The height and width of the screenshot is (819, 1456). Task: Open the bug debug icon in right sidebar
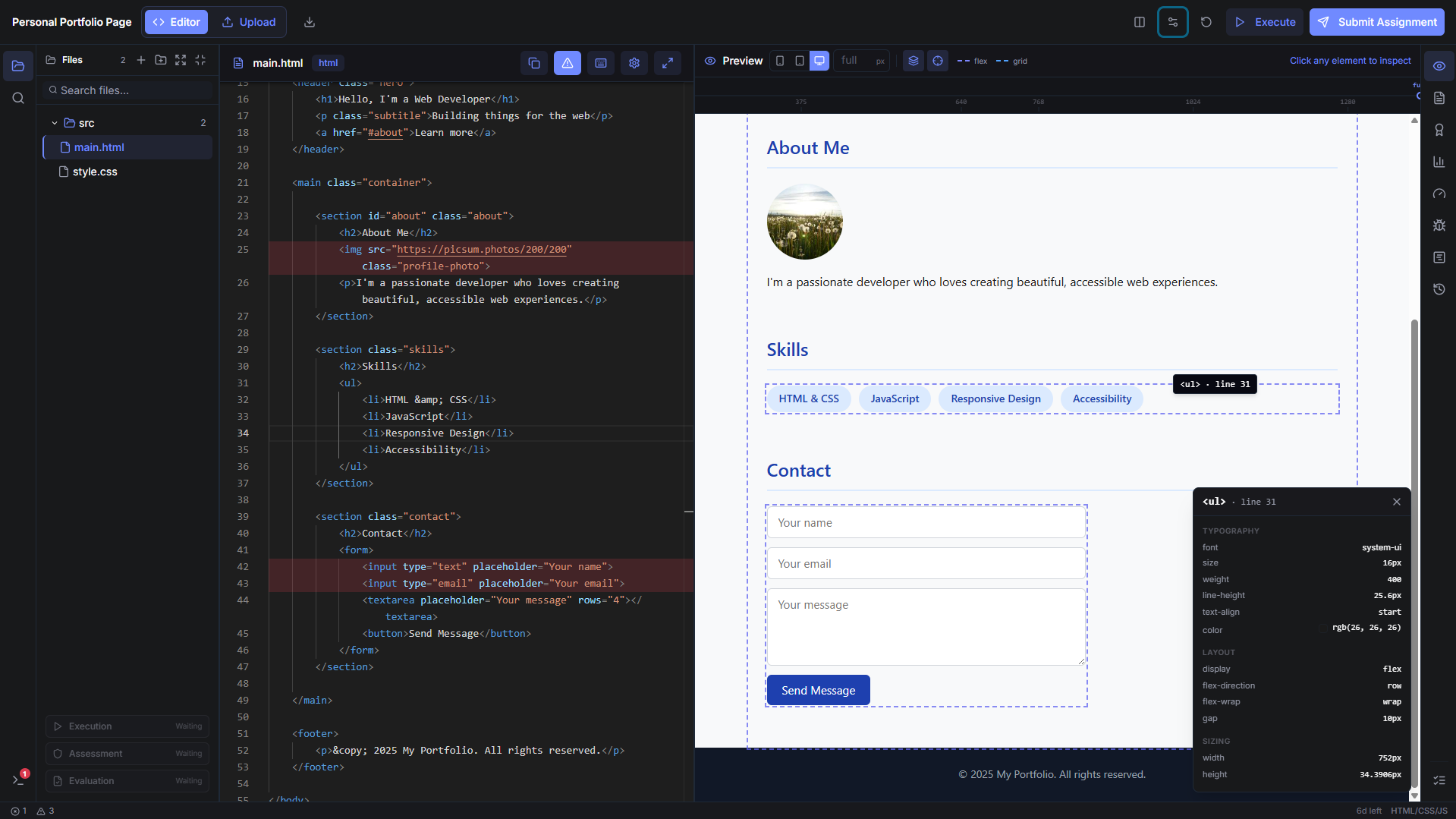(1439, 225)
